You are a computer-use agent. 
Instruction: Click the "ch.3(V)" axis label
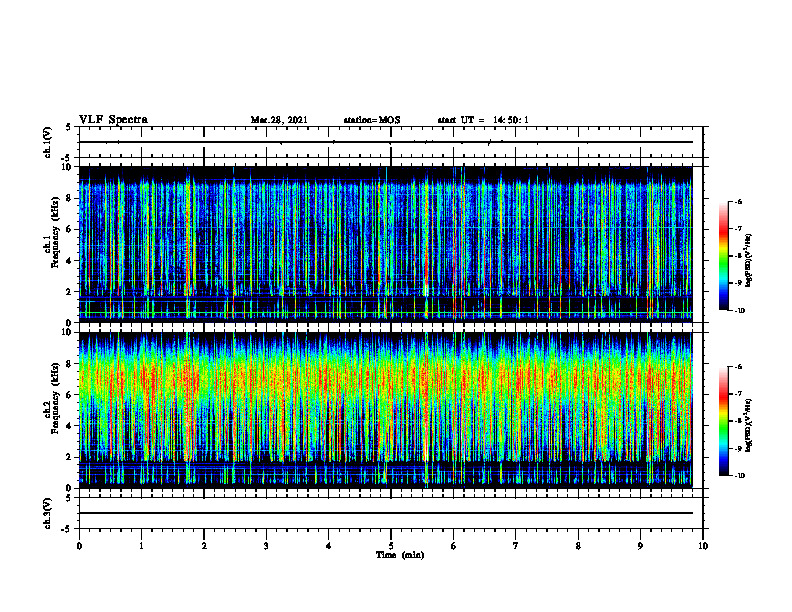pos(47,513)
